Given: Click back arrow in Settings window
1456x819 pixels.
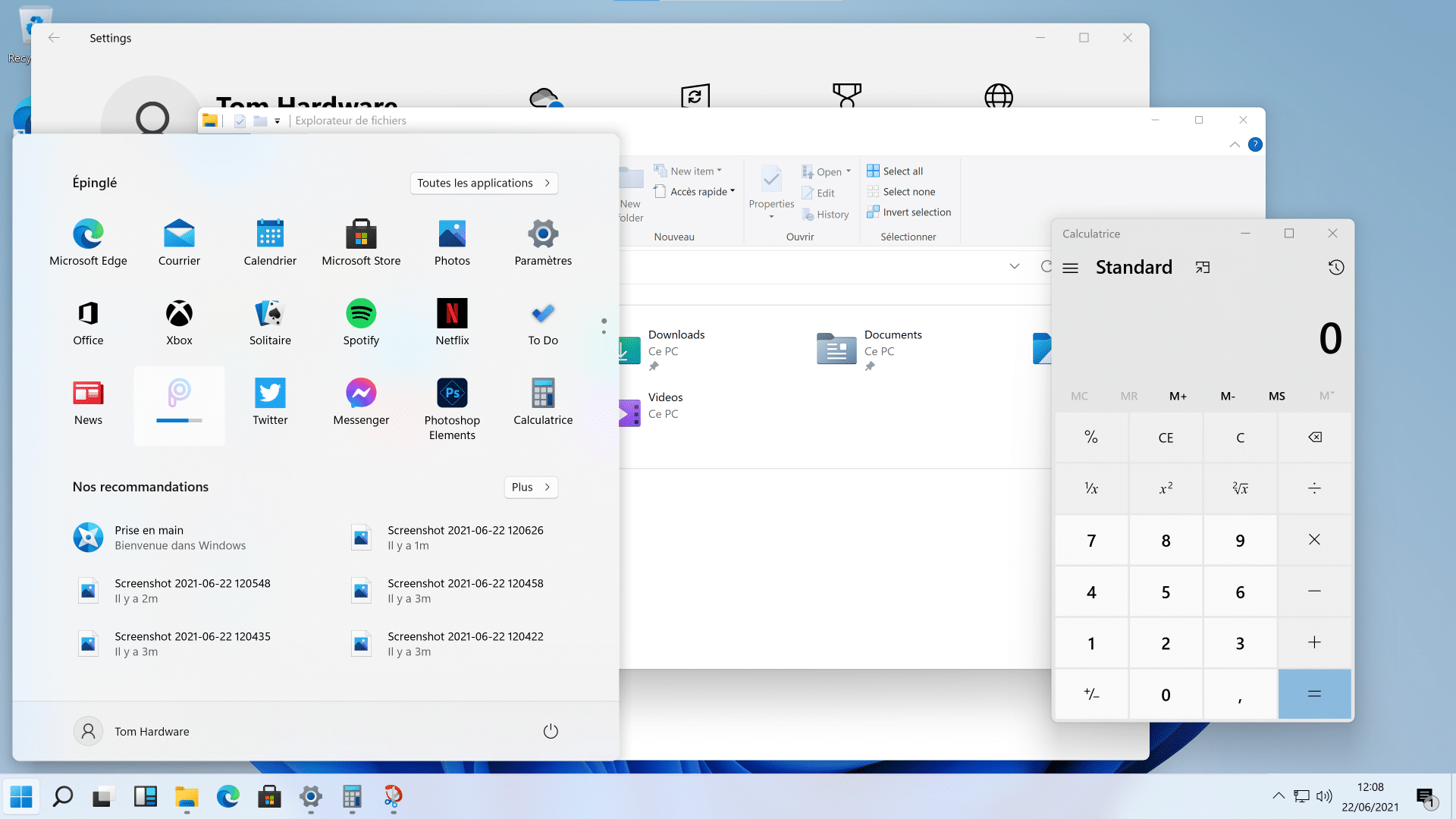Looking at the screenshot, I should click(54, 38).
